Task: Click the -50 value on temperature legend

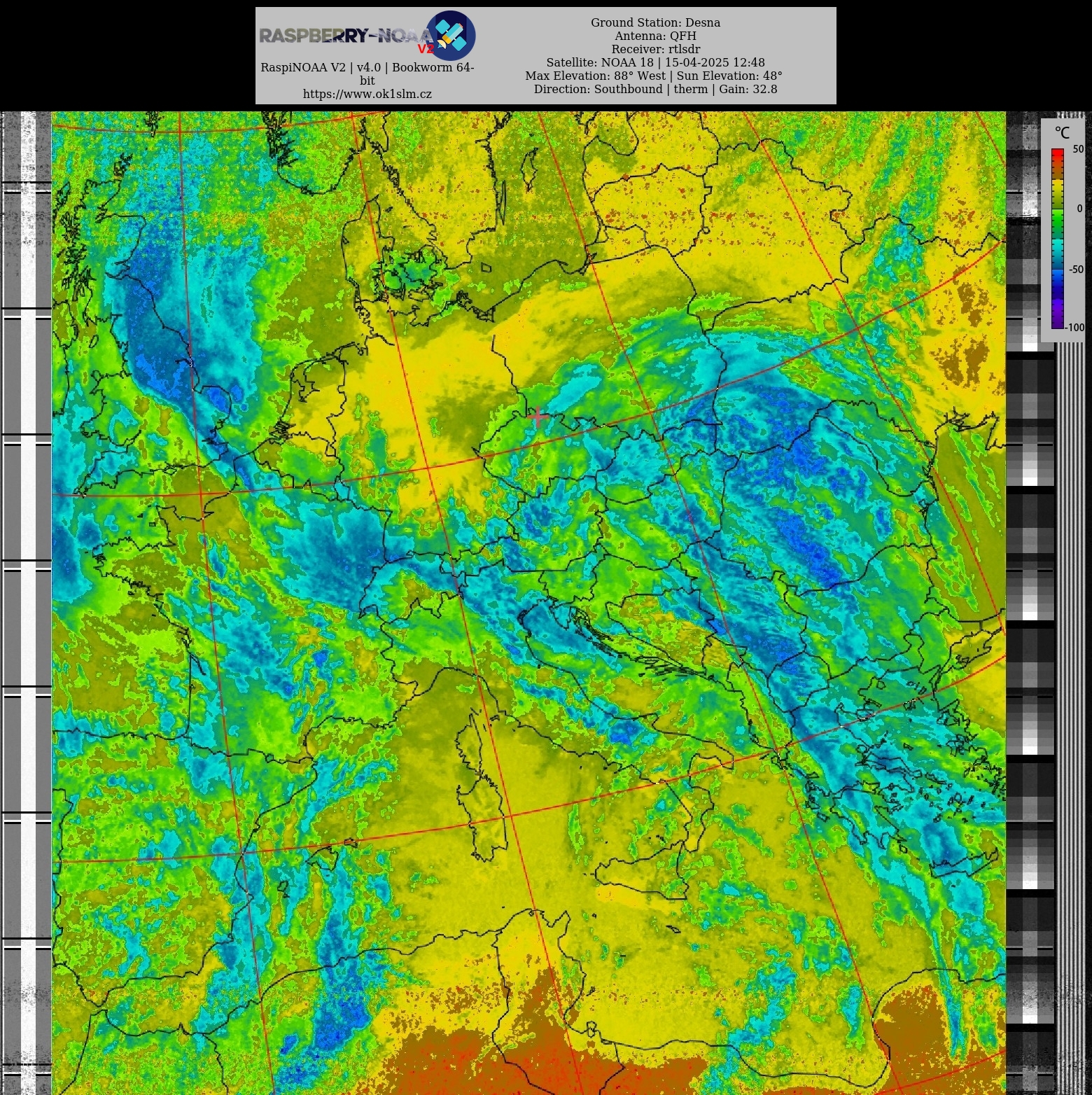Action: click(1076, 269)
